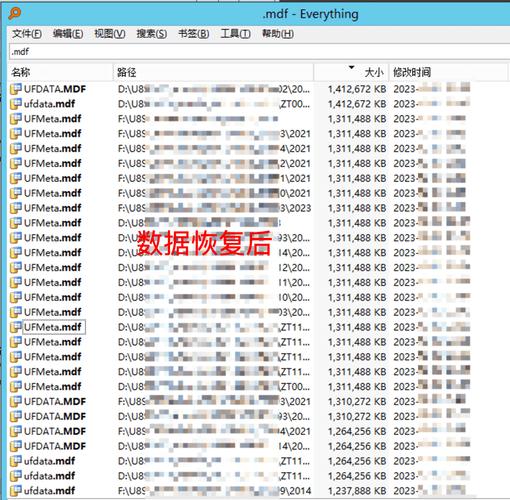
Task: Open the 工具(T) menu
Action: point(236,34)
